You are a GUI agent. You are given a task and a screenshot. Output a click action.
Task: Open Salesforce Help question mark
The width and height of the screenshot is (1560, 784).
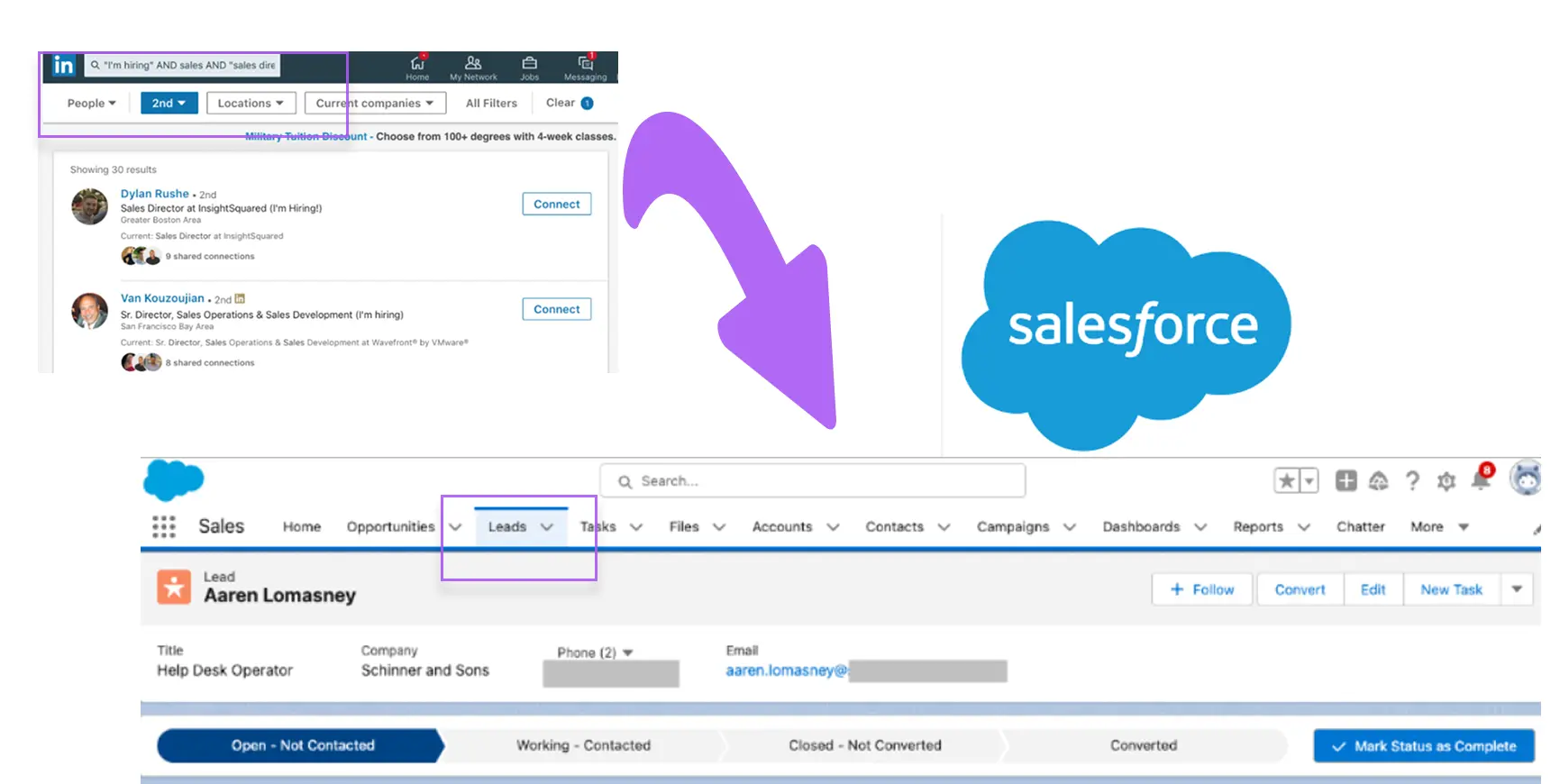tap(1412, 481)
